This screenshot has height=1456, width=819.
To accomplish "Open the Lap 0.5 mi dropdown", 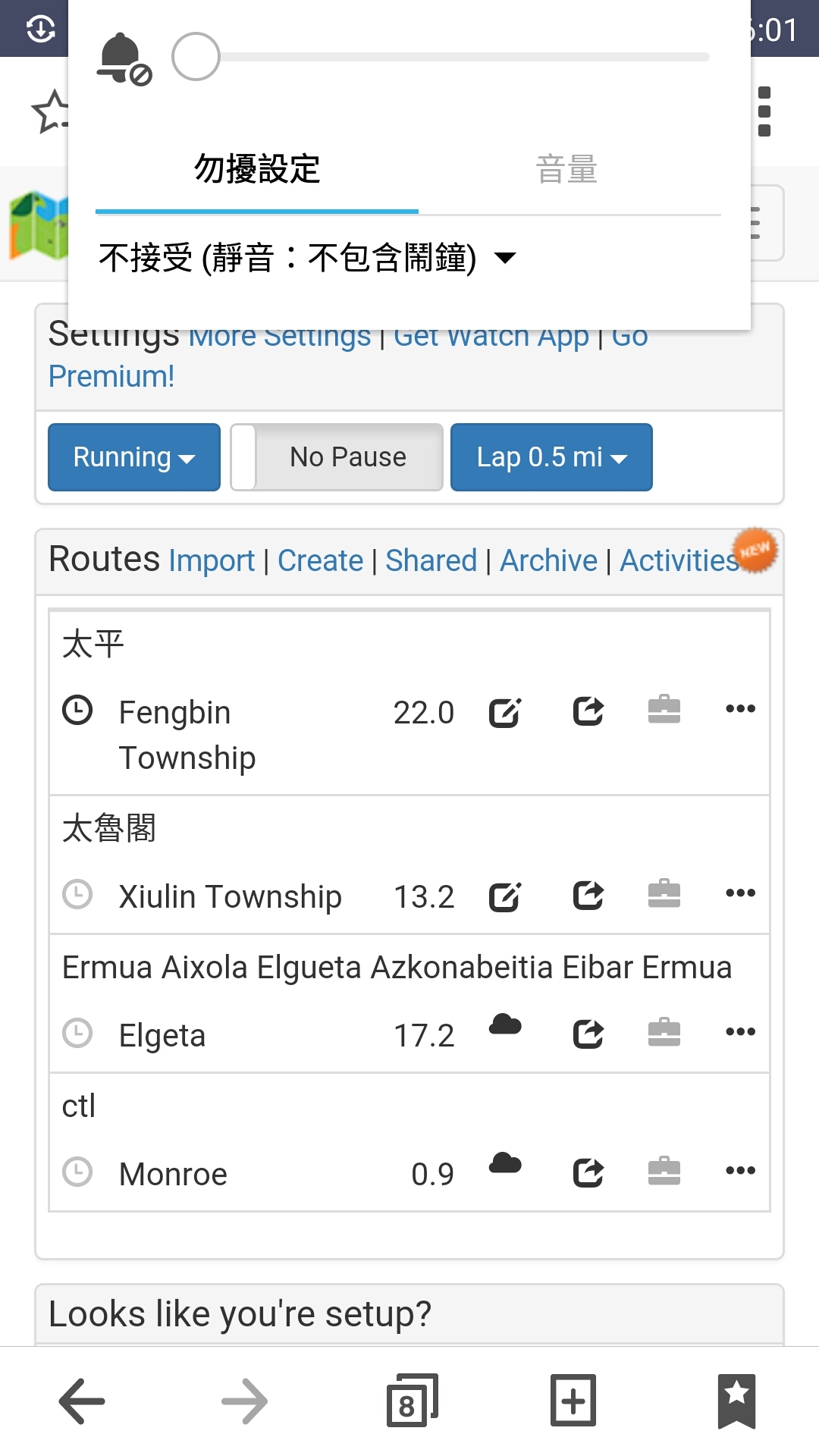I will (x=551, y=457).
